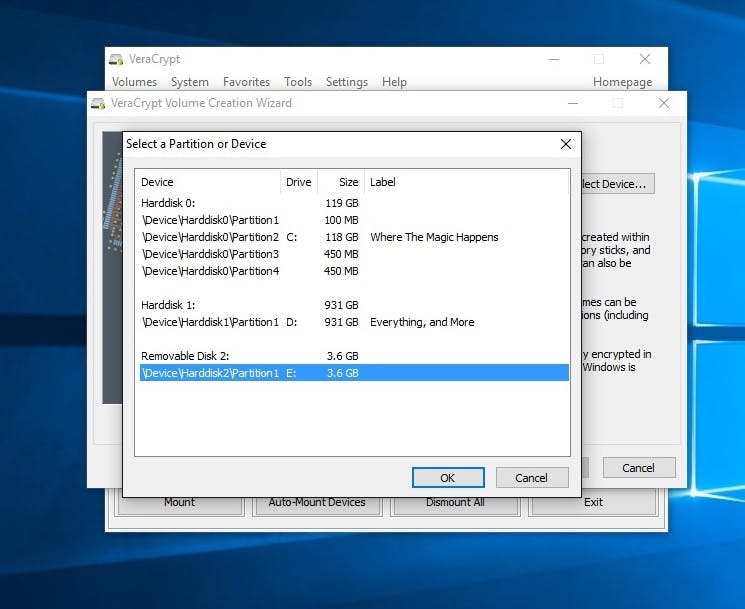This screenshot has width=745, height=609.
Task: Click the VeraCrypt icon in the main title bar
Action: pos(117,59)
